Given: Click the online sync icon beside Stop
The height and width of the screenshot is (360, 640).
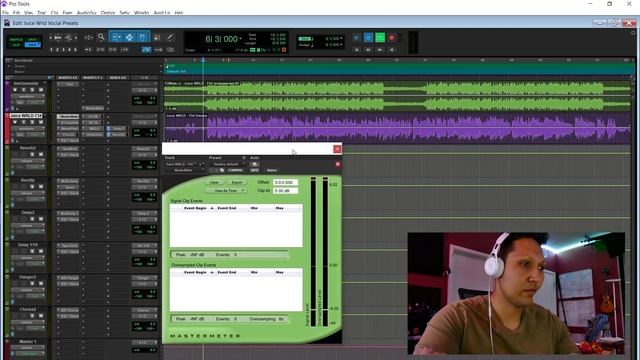Looking at the screenshot, I should pos(357,38).
